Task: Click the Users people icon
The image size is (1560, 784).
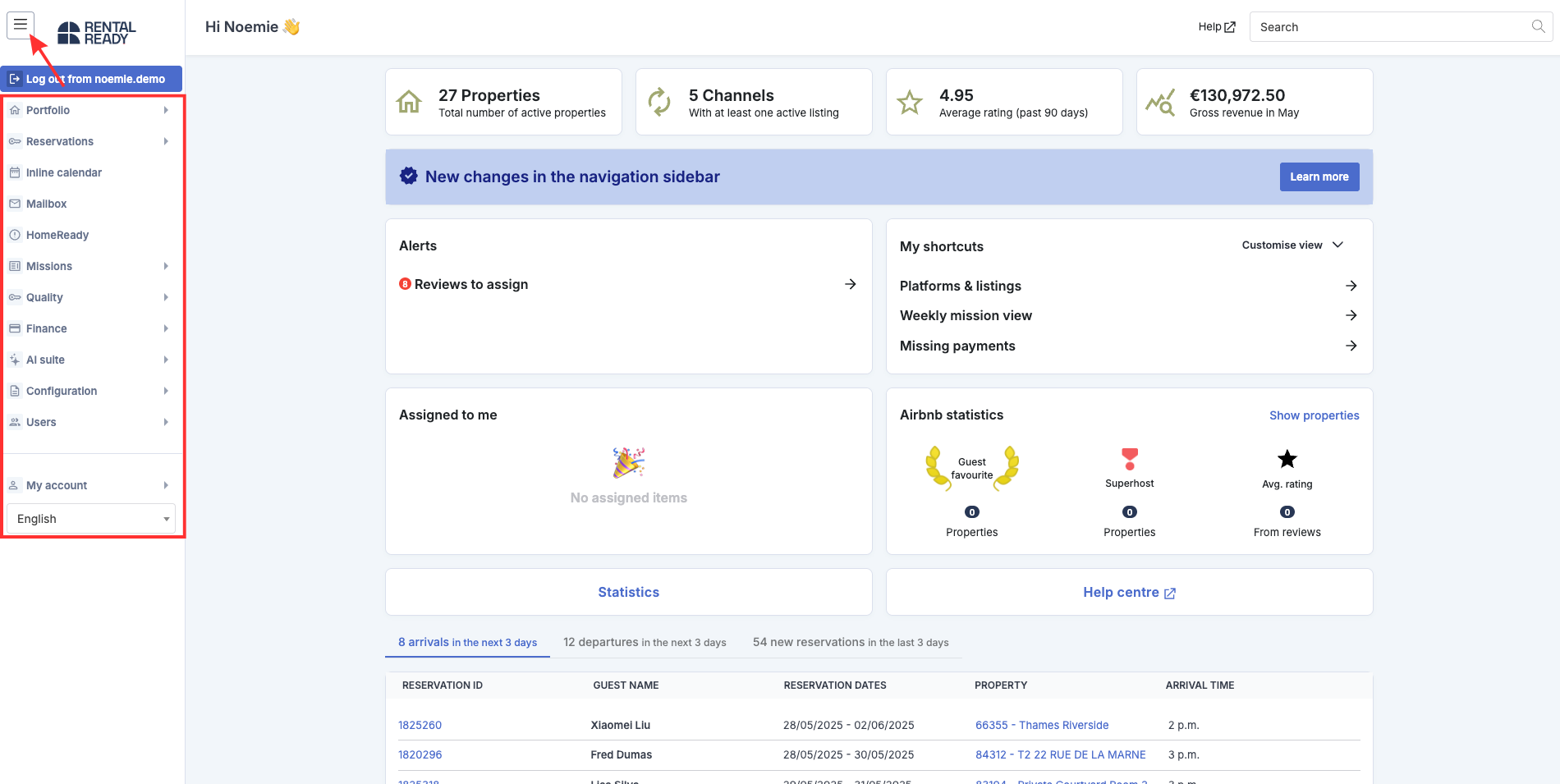Action: (x=15, y=422)
